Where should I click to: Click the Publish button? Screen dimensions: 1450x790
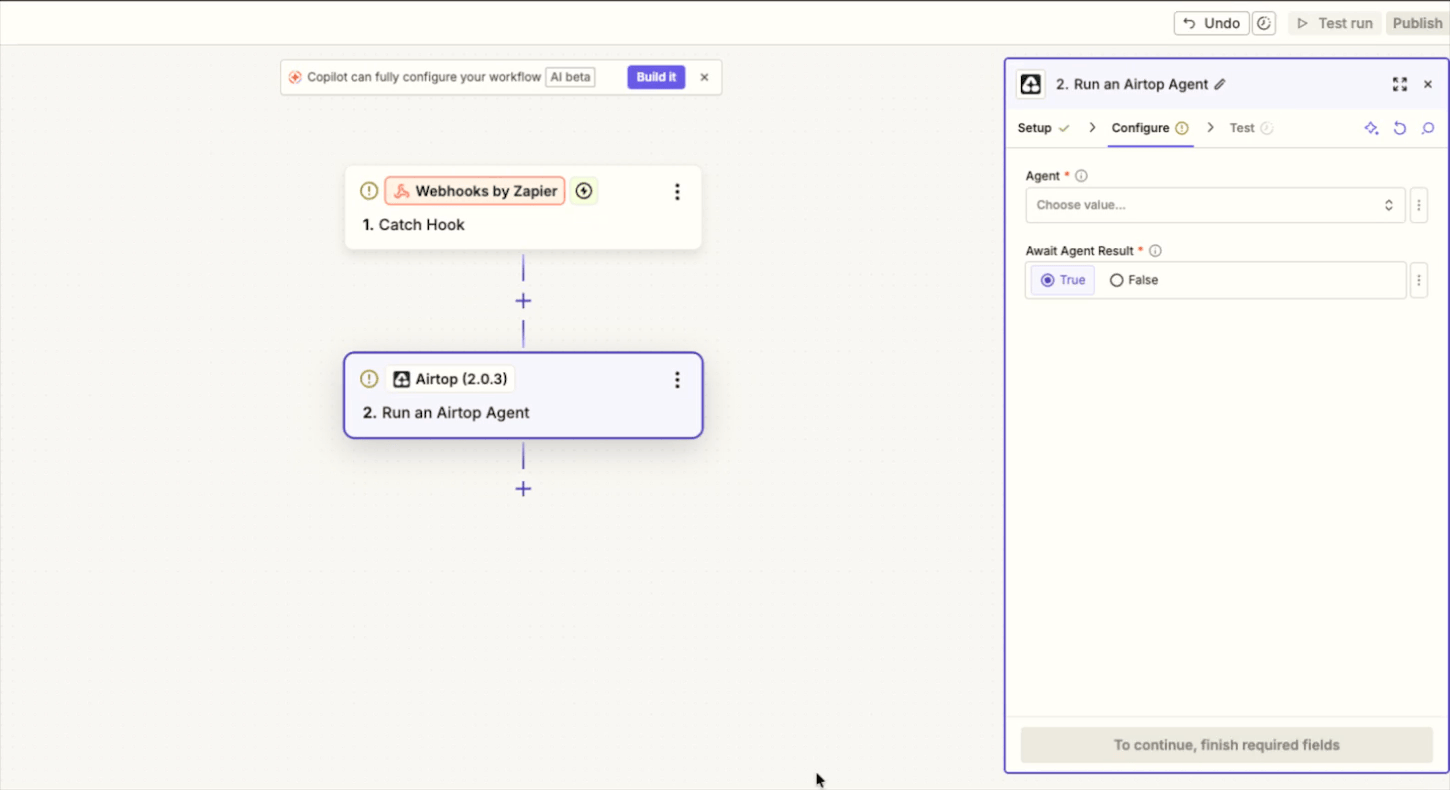coord(1417,23)
